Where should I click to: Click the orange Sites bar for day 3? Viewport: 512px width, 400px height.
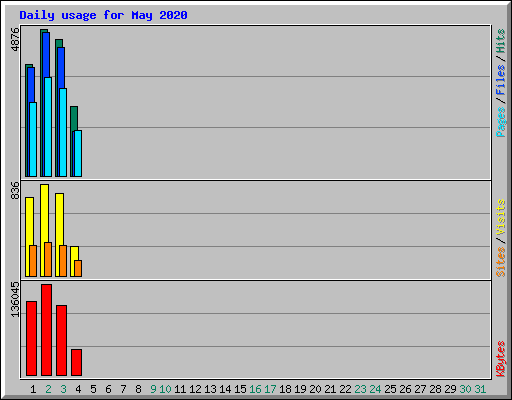click(x=63, y=261)
